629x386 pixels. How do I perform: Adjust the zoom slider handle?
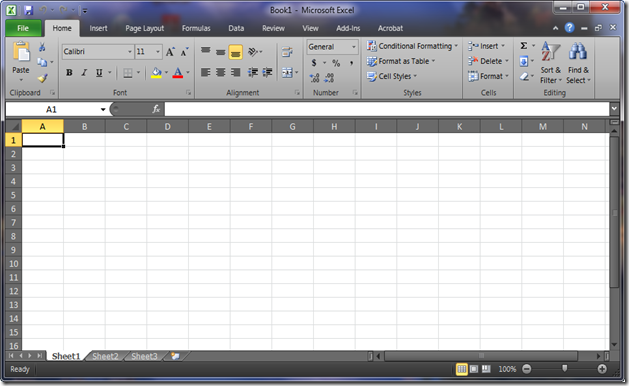point(565,368)
